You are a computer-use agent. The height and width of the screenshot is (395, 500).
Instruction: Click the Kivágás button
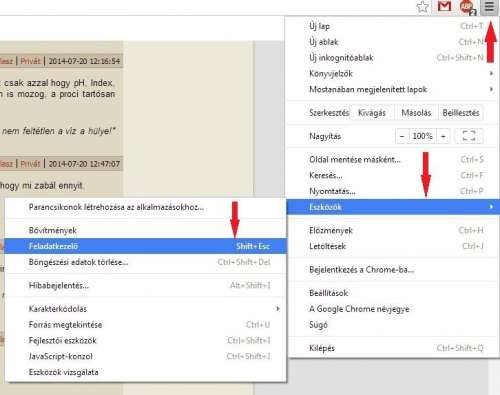coord(372,113)
